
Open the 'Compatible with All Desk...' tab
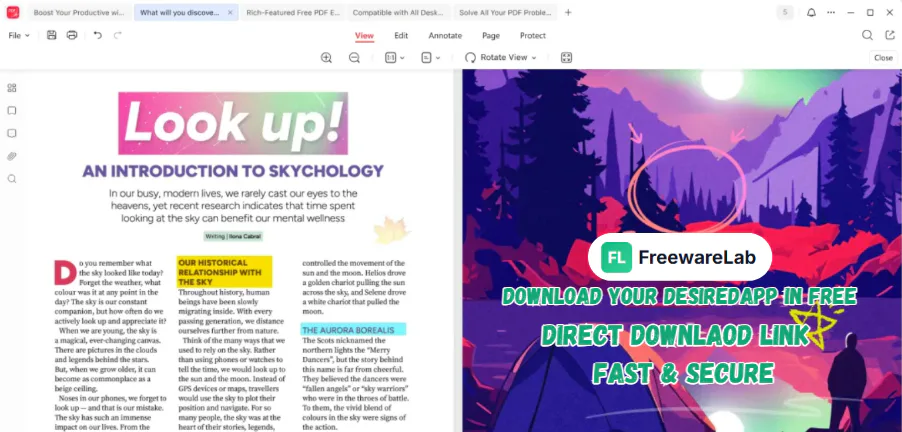click(x=398, y=12)
